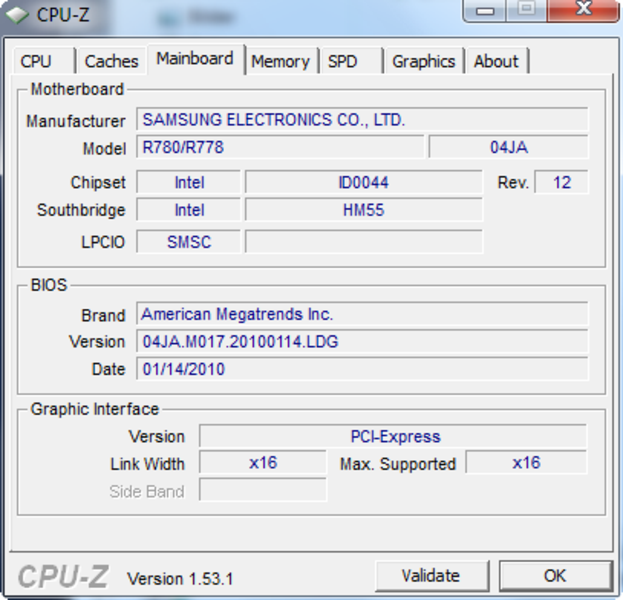623x600 pixels.
Task: Click the Chipset vendor field showing Intel
Action: (189, 182)
